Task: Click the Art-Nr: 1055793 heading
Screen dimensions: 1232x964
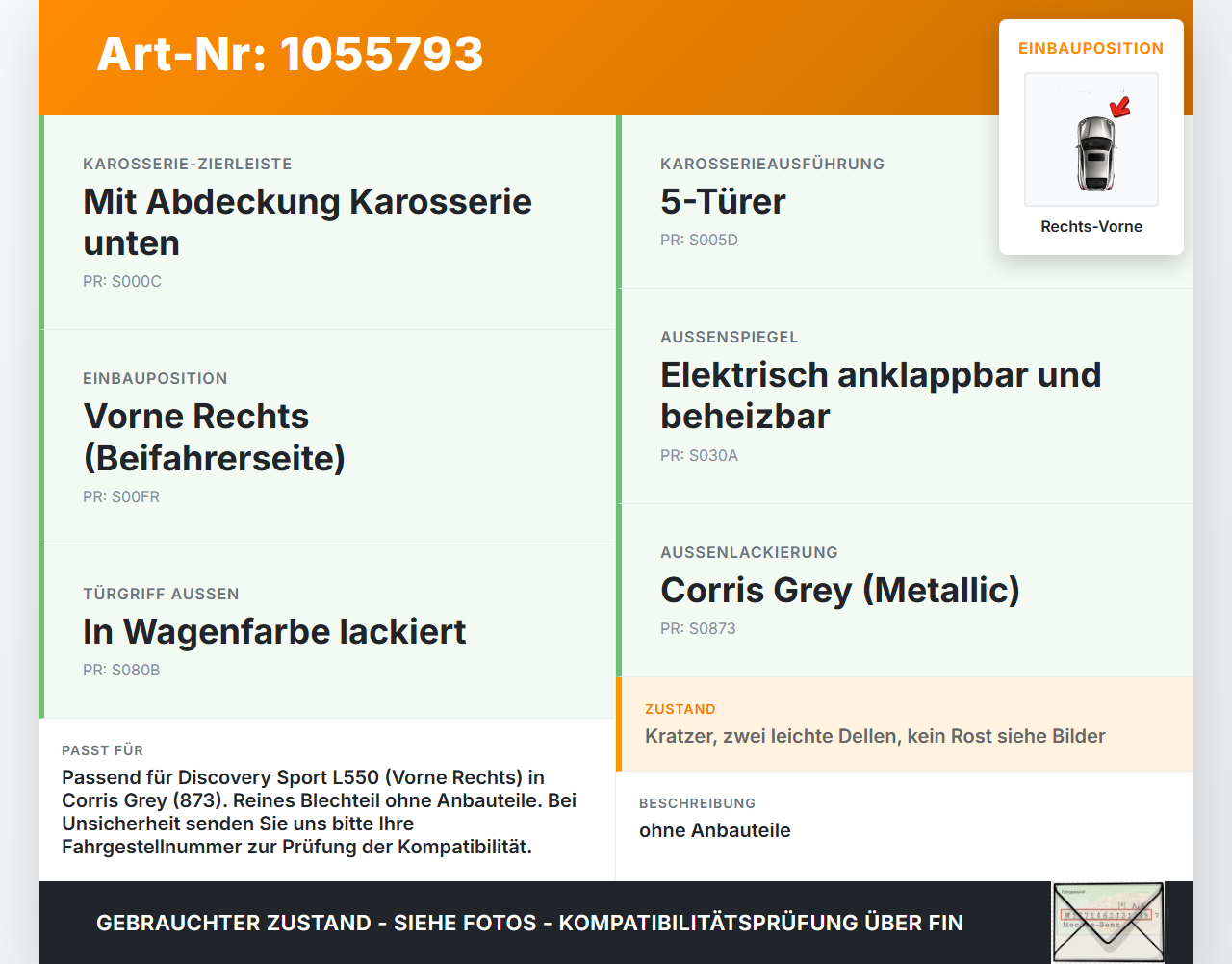Action: pyautogui.click(x=290, y=54)
